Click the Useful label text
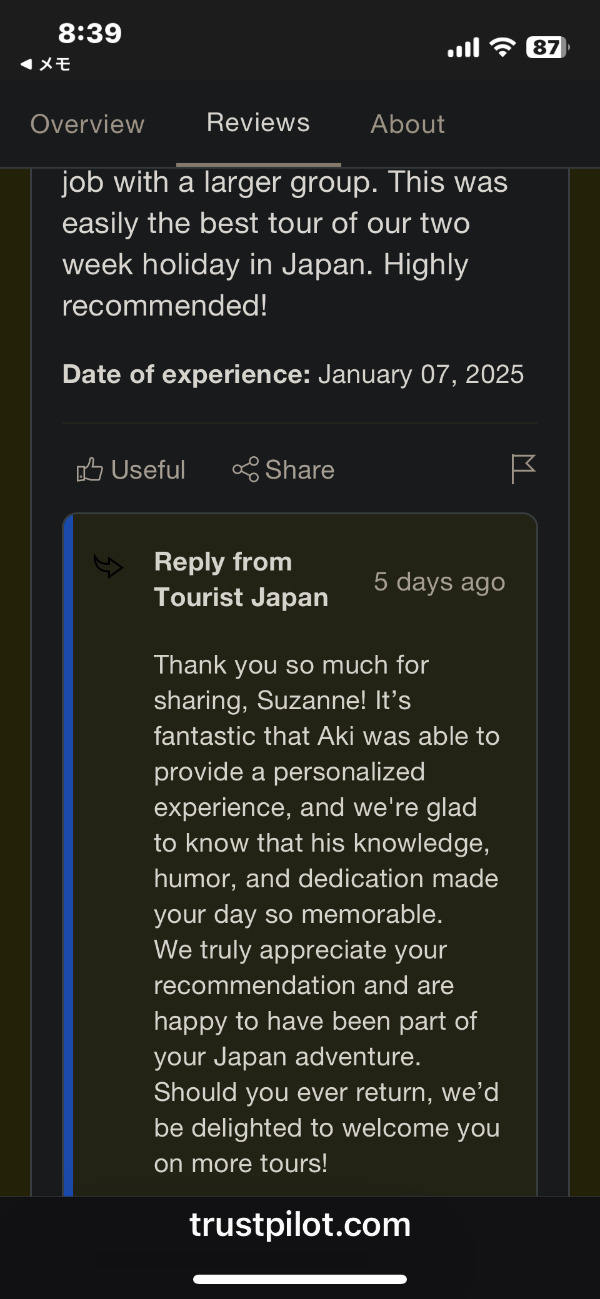 point(148,470)
